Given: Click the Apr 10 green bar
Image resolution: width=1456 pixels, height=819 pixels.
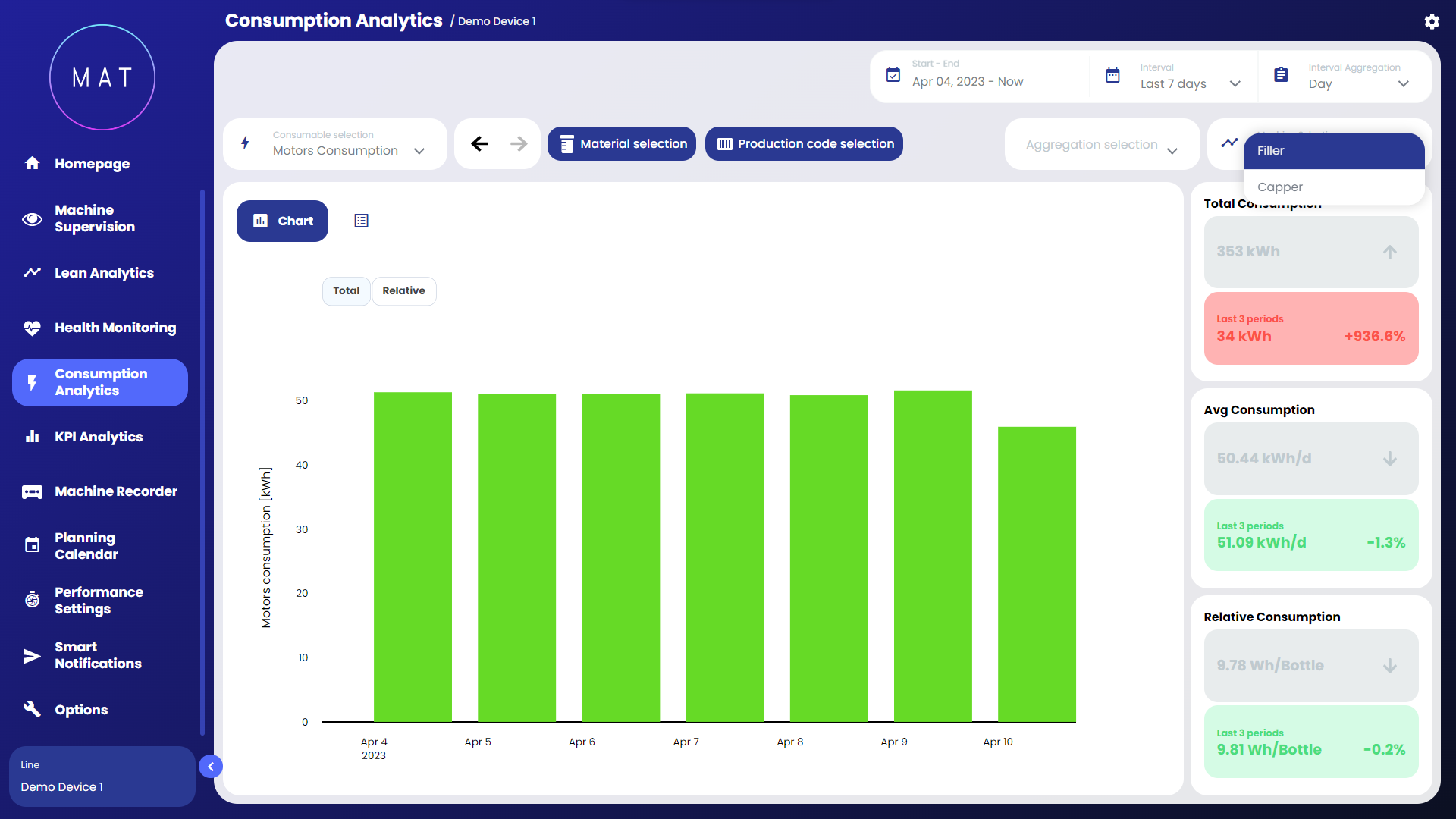Looking at the screenshot, I should tap(1036, 573).
